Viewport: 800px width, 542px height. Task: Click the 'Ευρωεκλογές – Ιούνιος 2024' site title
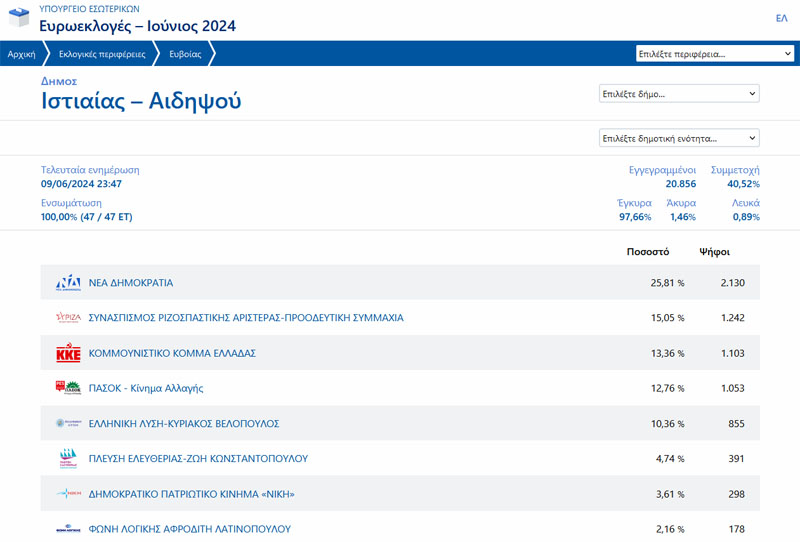point(138,26)
